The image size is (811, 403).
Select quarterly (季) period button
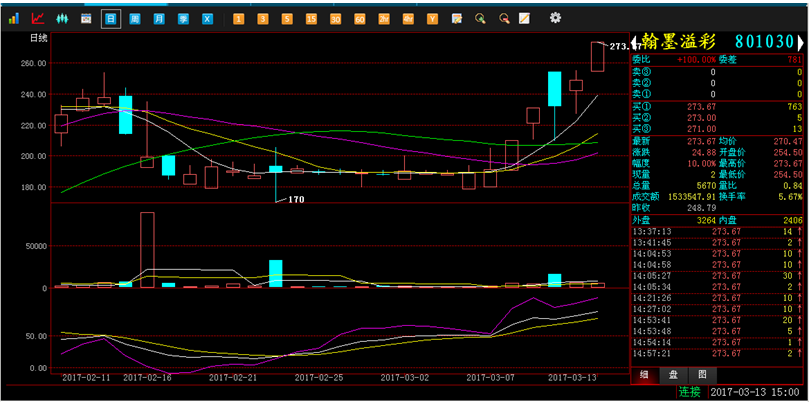click(x=183, y=19)
